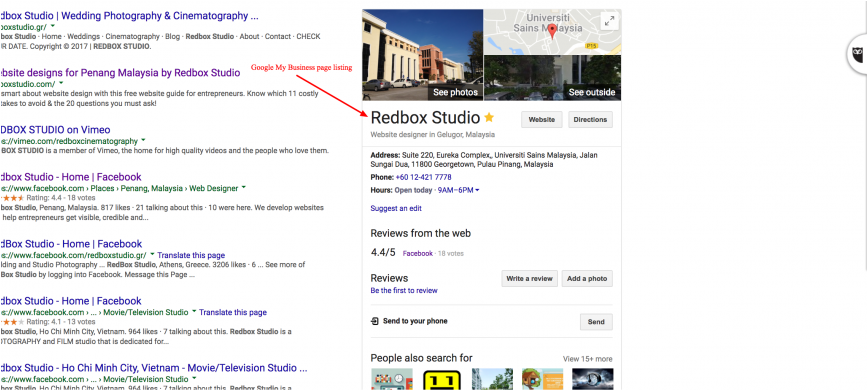Screen dimensions: 867x390
Task: Open Facebook result title with Rating 4.1
Action: click(x=71, y=301)
